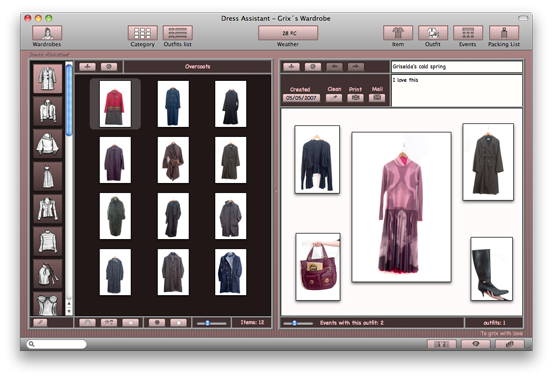The image size is (552, 378).
Task: Click the Overcoats header label
Action: coord(197,67)
